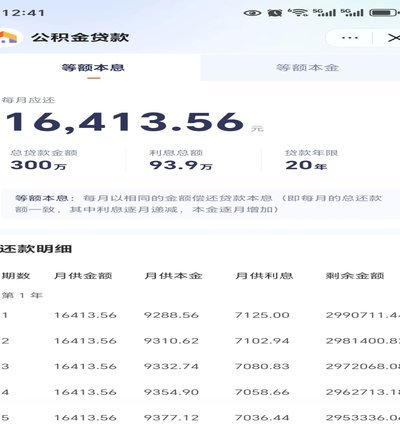Viewport: 400px width, 425px height.
Task: Tap the 剩余金额 column header
Action: pos(355,276)
